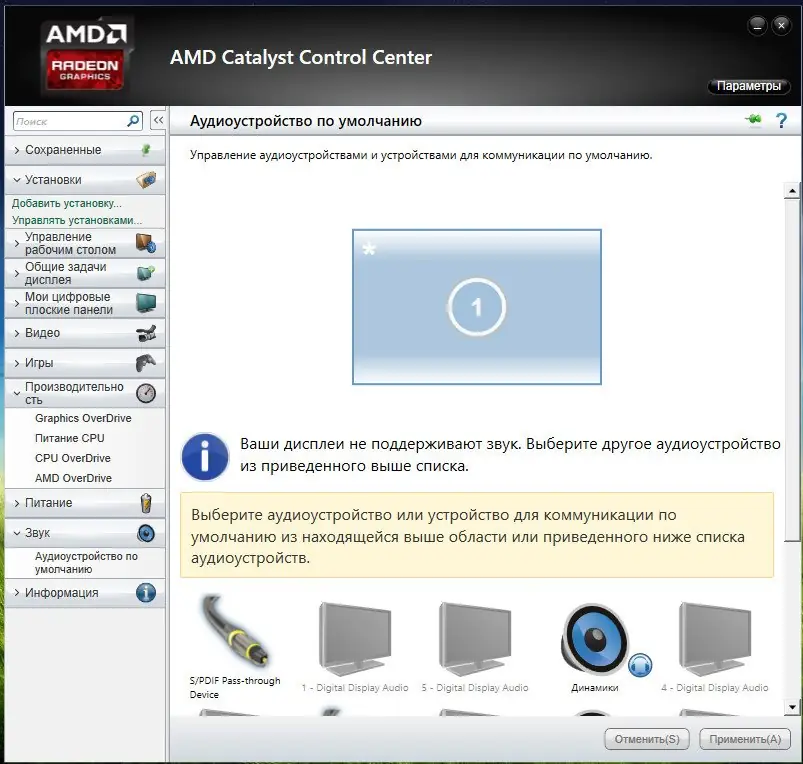Screen dimensions: 803x764
Task: Click the green connector icon in the header
Action: (753, 119)
